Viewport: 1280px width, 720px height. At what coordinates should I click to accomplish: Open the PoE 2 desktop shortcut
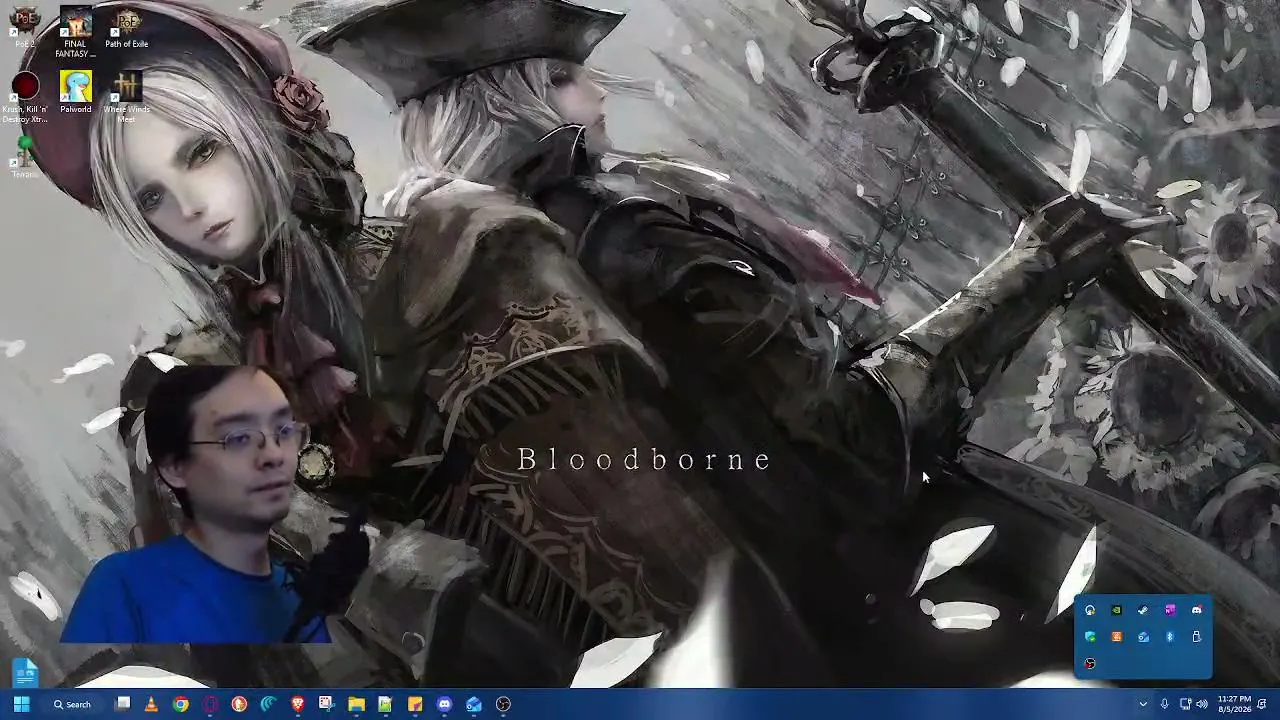coord(24,29)
